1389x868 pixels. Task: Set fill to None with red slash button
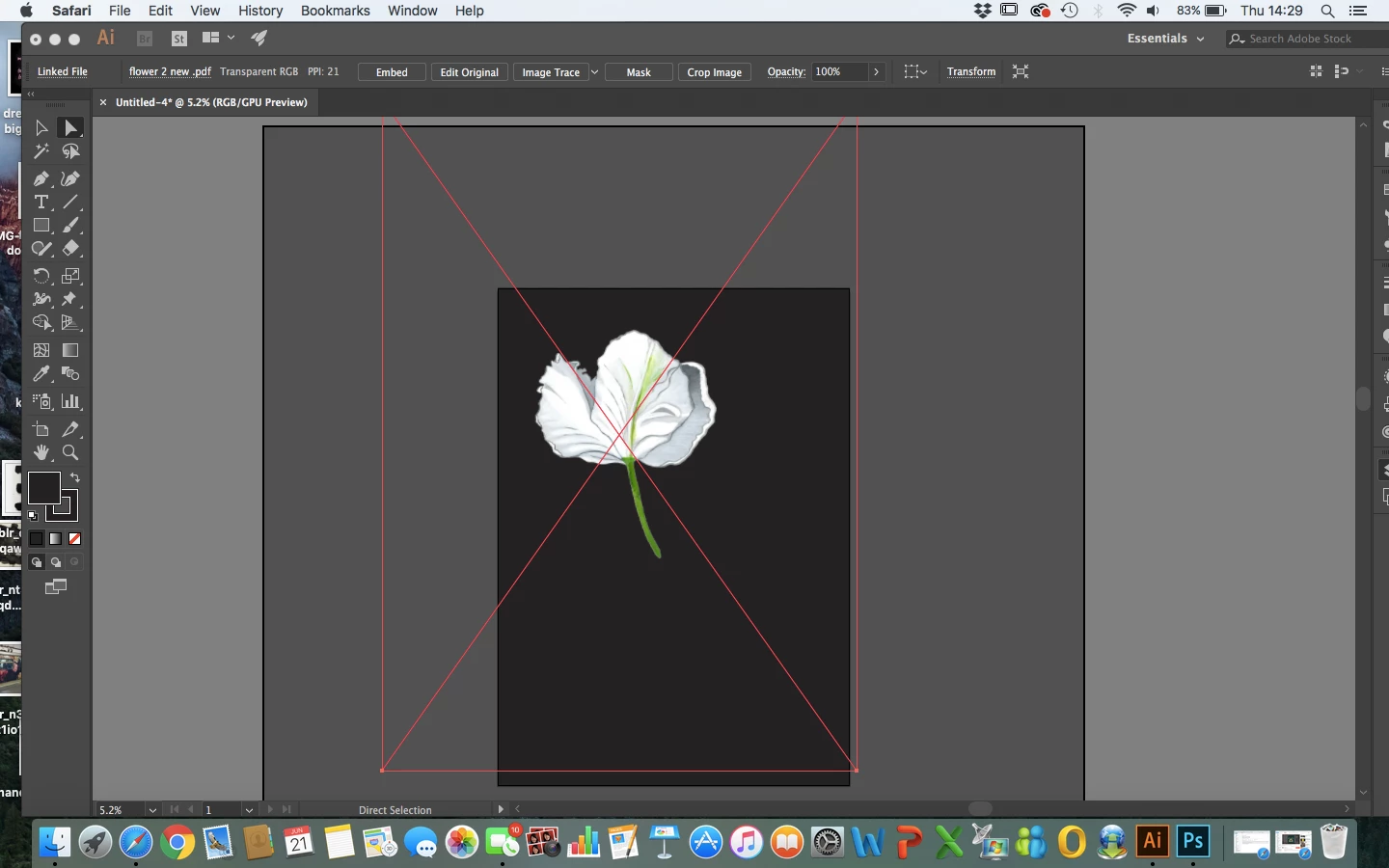point(74,539)
